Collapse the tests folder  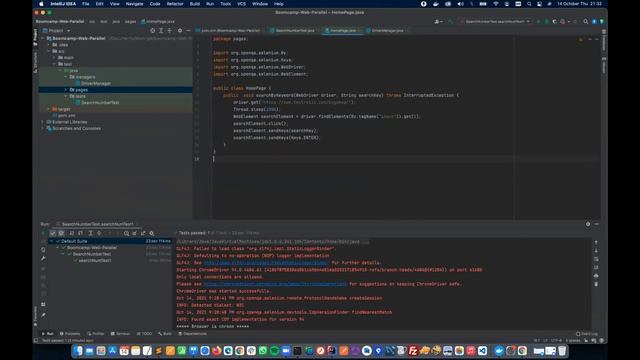point(65,96)
